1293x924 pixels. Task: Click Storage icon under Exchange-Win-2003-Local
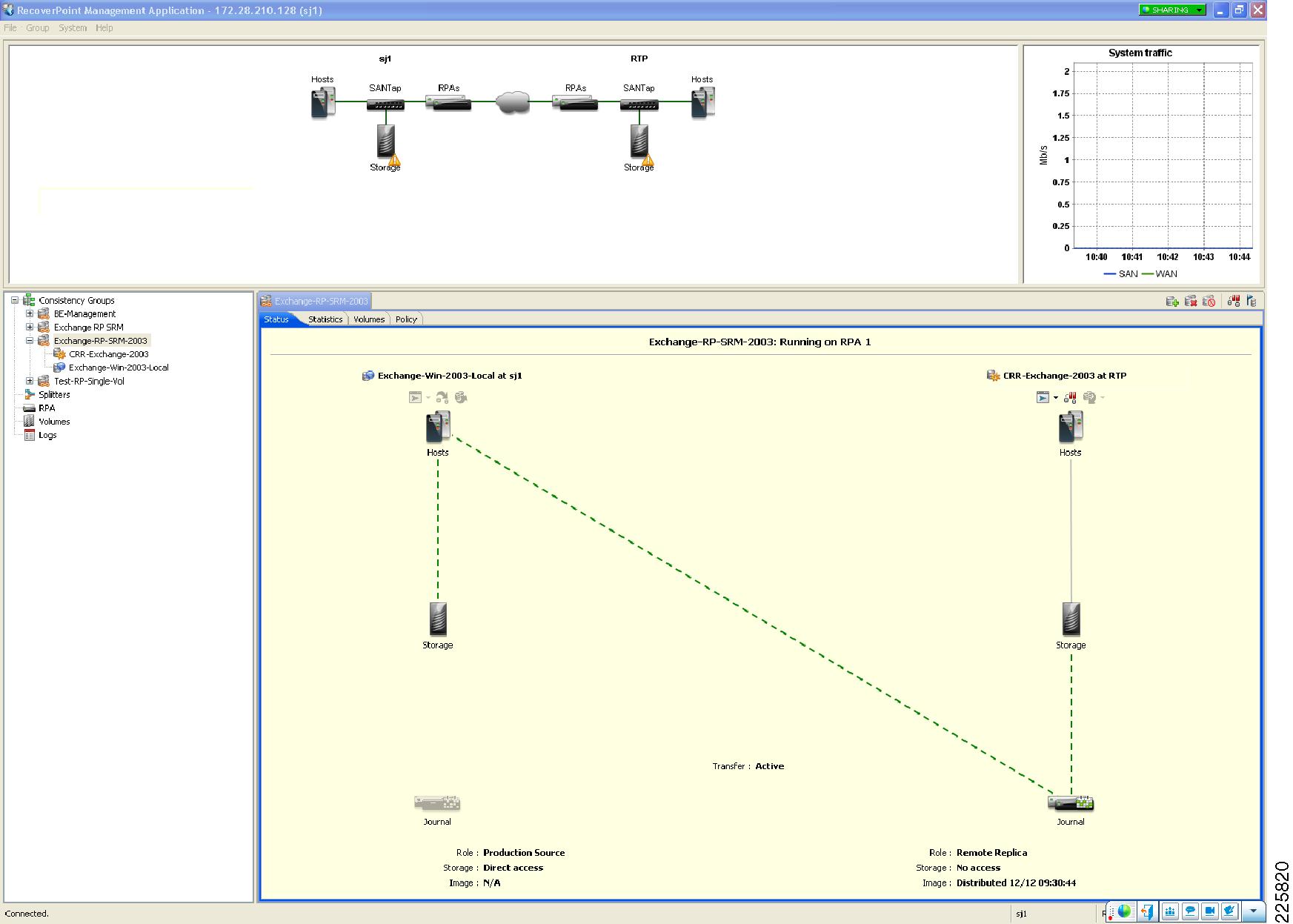(x=438, y=619)
